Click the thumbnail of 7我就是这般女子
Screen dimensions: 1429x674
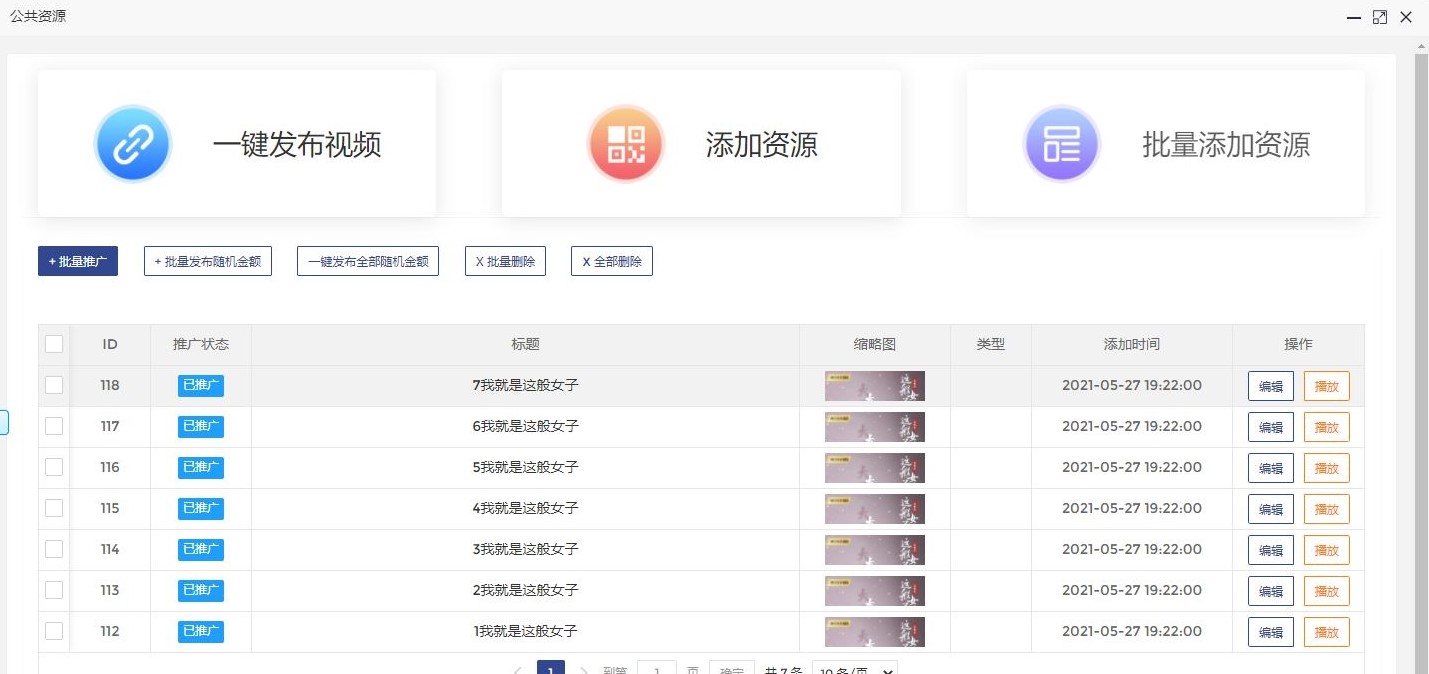875,385
